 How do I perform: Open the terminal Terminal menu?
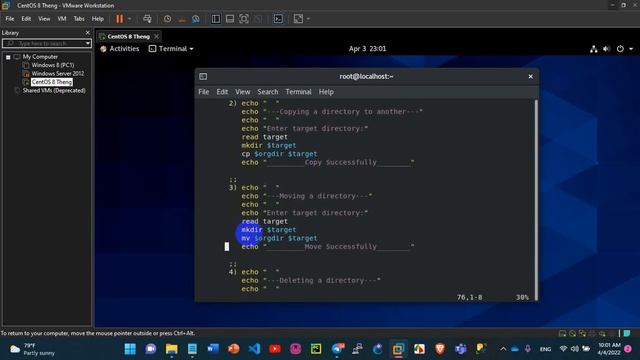298,92
